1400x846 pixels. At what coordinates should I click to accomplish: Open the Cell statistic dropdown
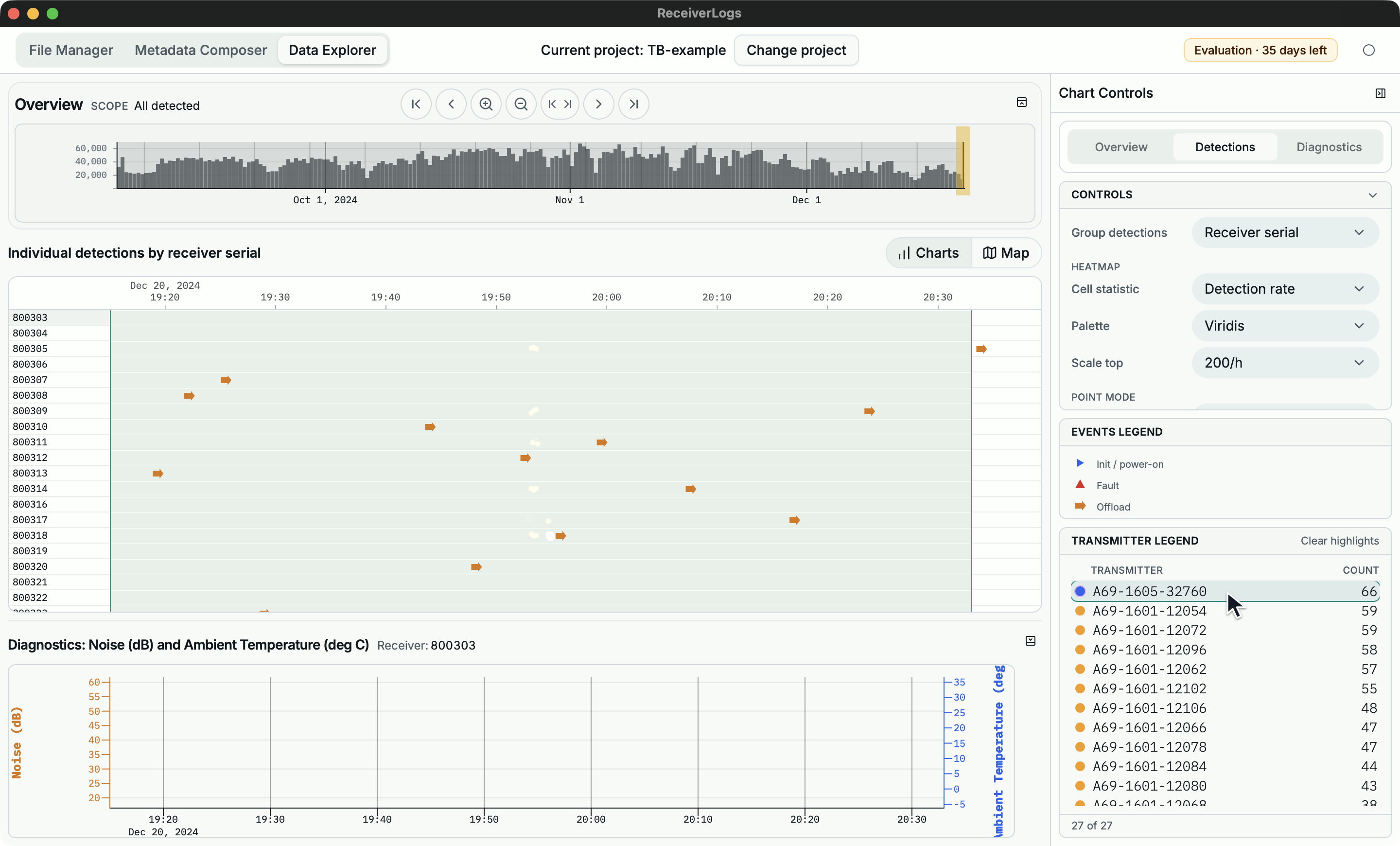(x=1285, y=289)
